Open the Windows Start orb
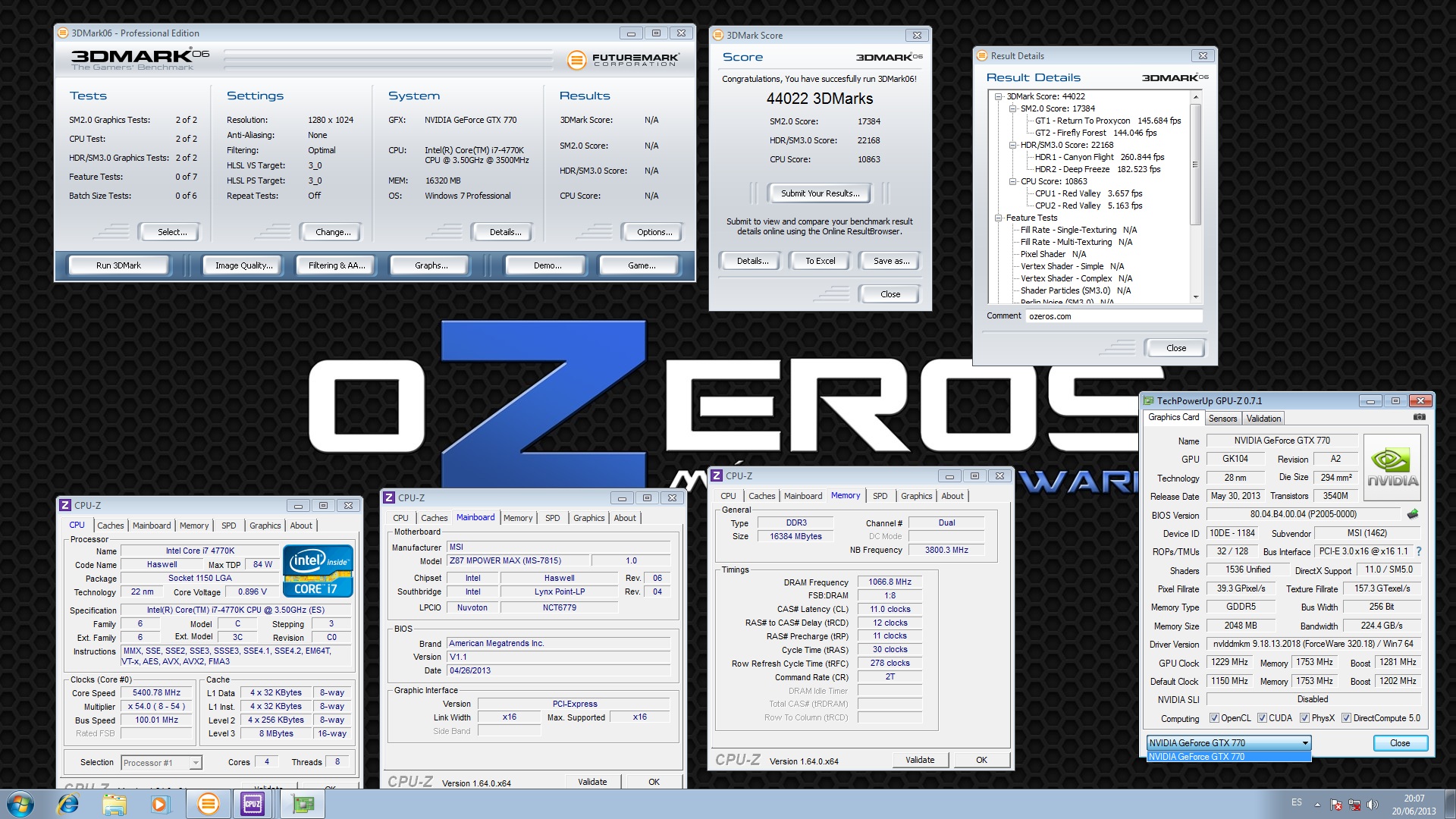 [20, 804]
